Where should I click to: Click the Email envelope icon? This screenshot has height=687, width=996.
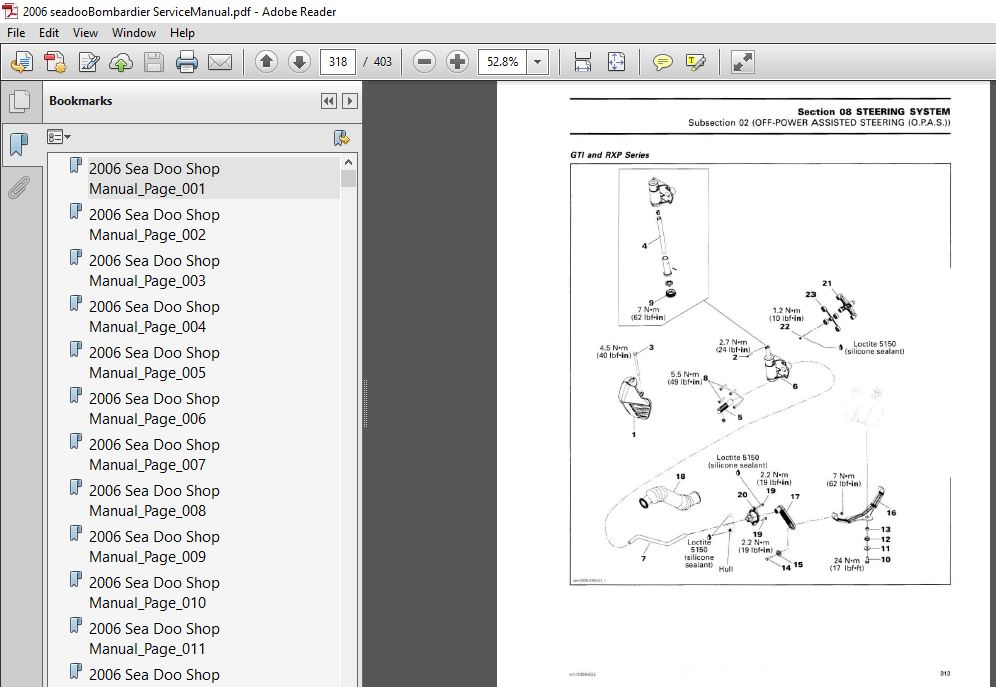[x=220, y=62]
